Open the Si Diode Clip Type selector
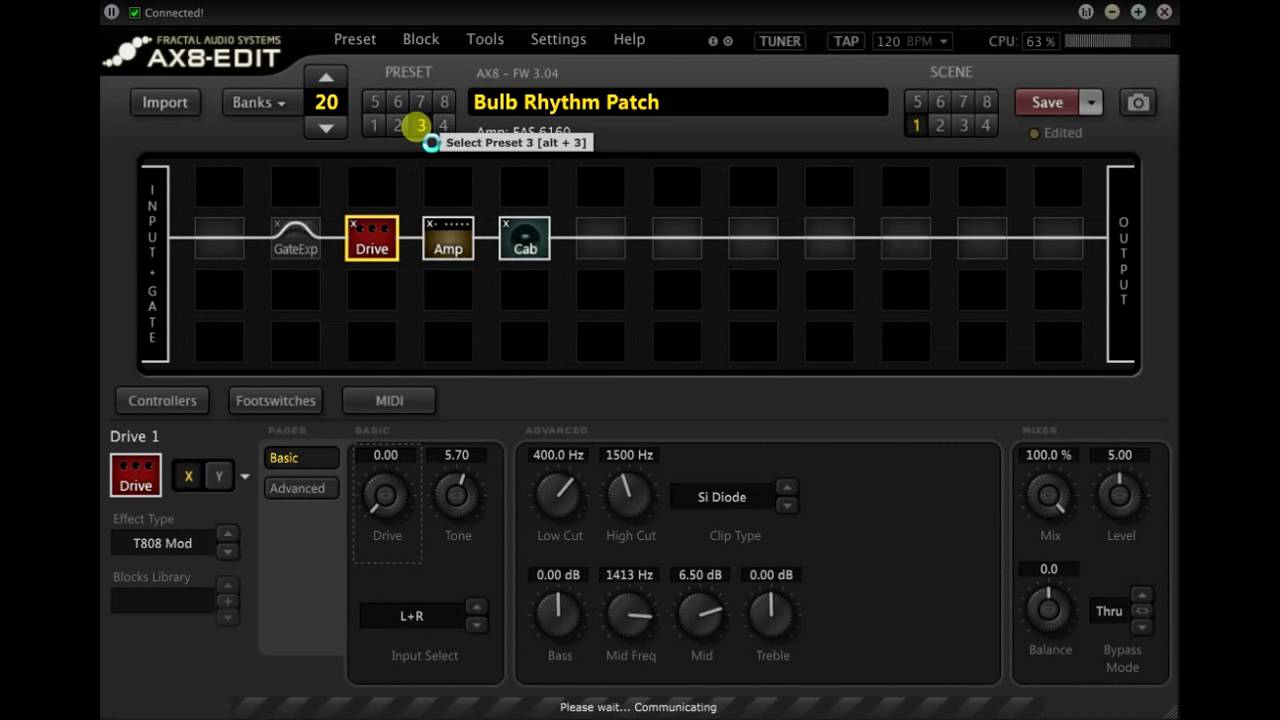The width and height of the screenshot is (1280, 720). coord(722,497)
